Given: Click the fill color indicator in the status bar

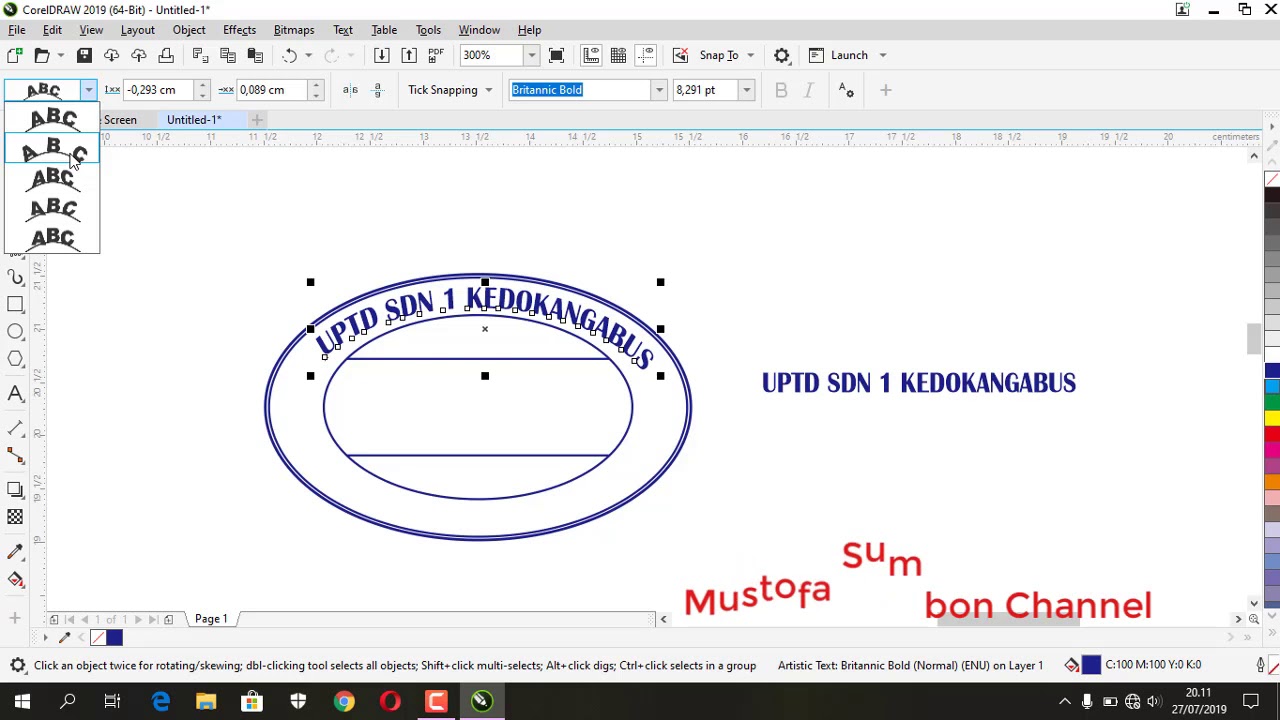Looking at the screenshot, I should click(x=1091, y=665).
